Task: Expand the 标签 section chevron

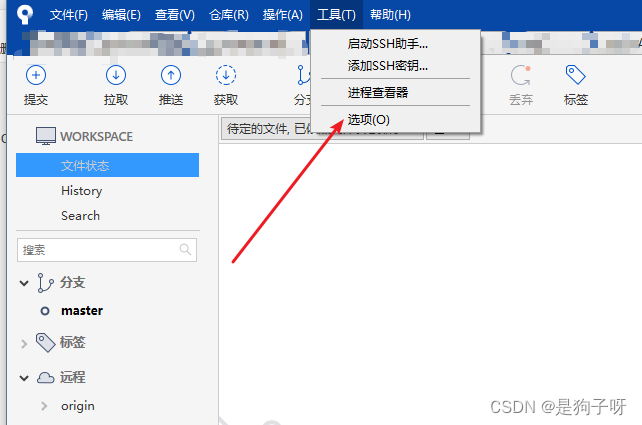Action: [x=24, y=343]
